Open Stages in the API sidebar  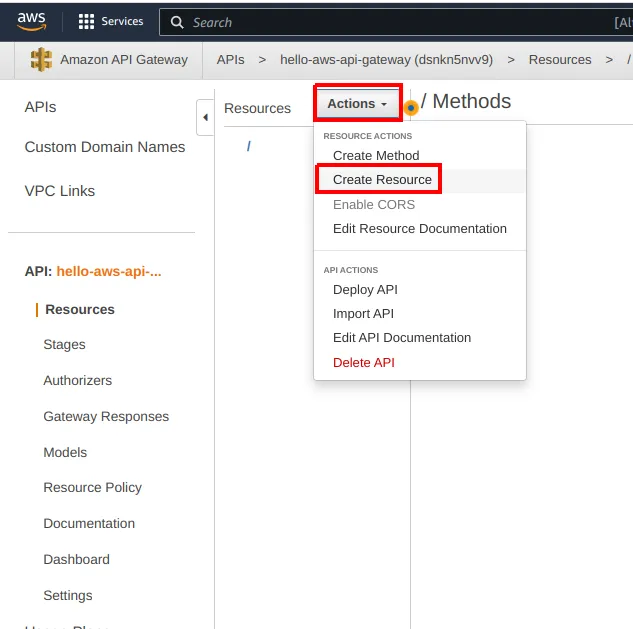coord(64,344)
